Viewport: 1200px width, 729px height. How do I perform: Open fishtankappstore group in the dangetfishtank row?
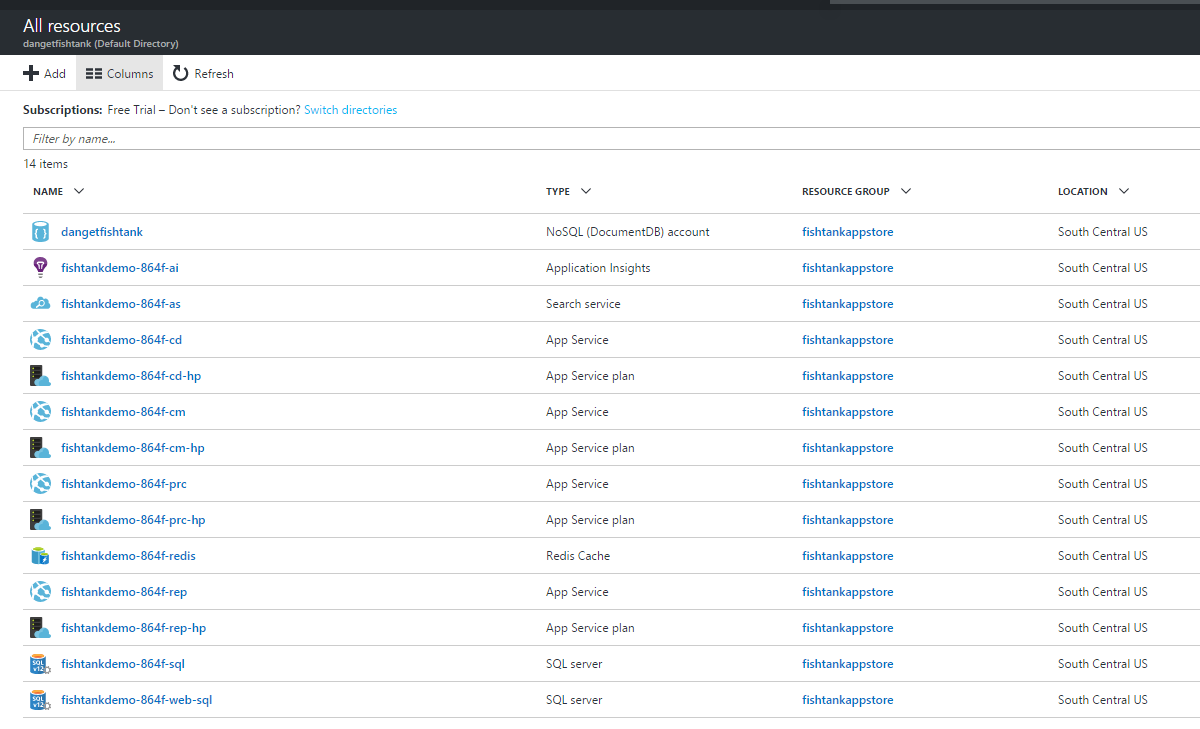[x=848, y=232]
